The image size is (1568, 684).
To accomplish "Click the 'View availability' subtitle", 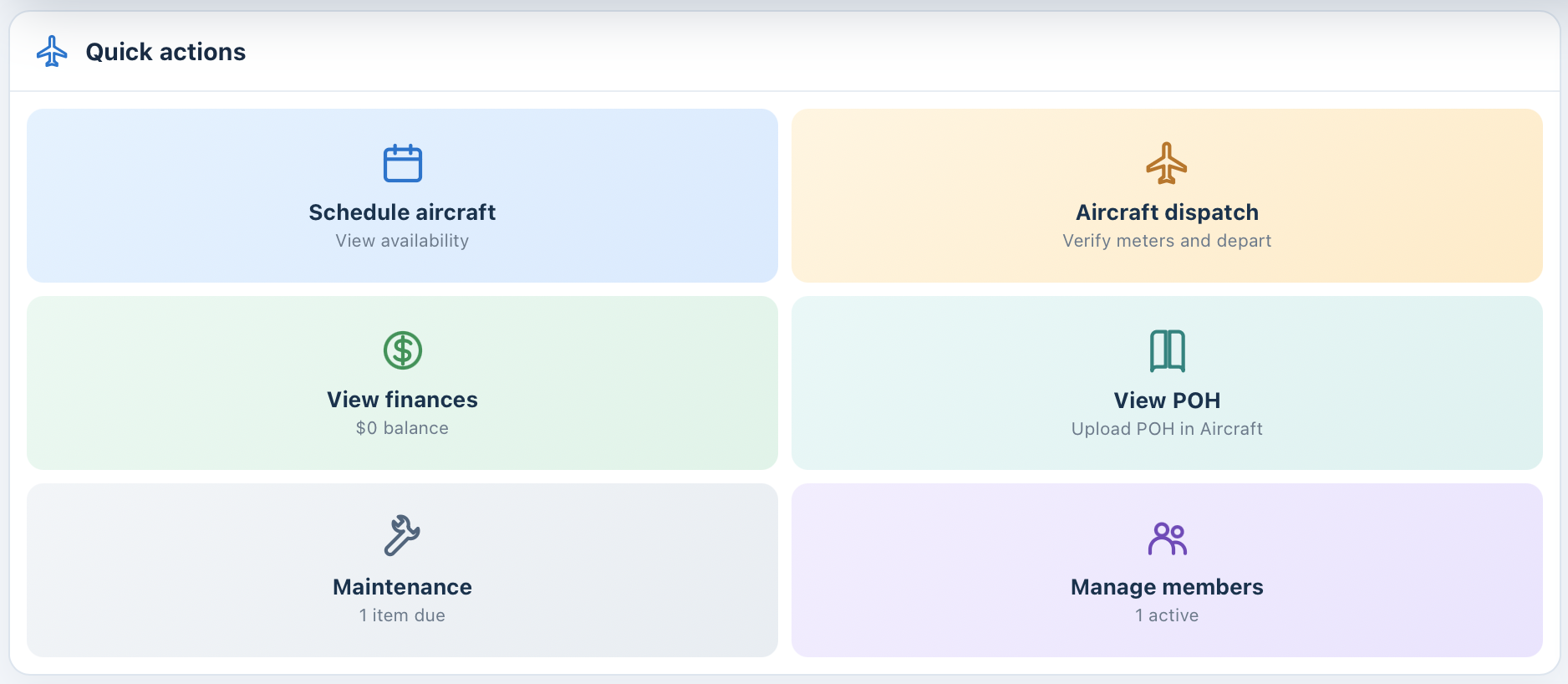I will point(402,241).
